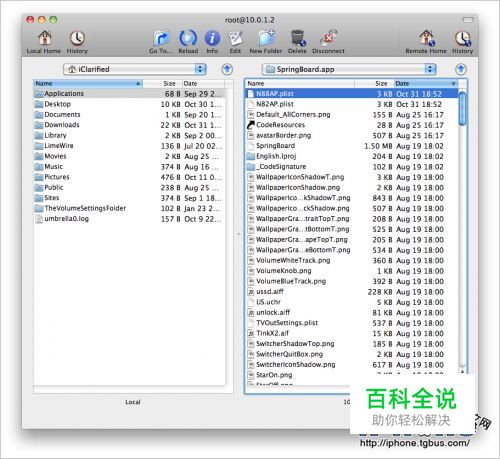The height and width of the screenshot is (459, 500).
Task: Select the LimeWire folder
Action: (129, 146)
